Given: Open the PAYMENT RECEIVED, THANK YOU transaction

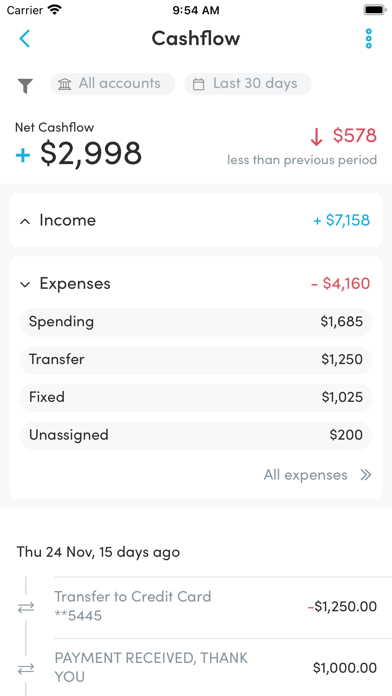Looking at the screenshot, I should pos(223,668).
